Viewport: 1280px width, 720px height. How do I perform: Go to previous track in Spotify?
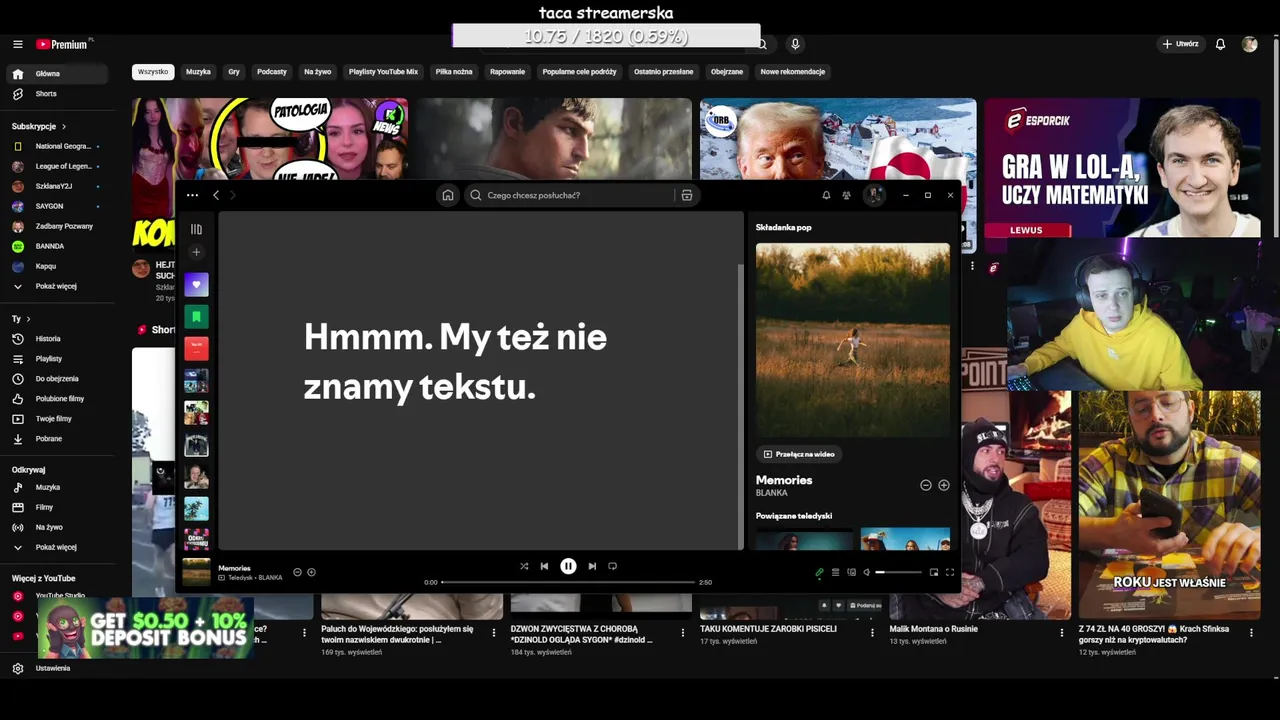coord(544,566)
